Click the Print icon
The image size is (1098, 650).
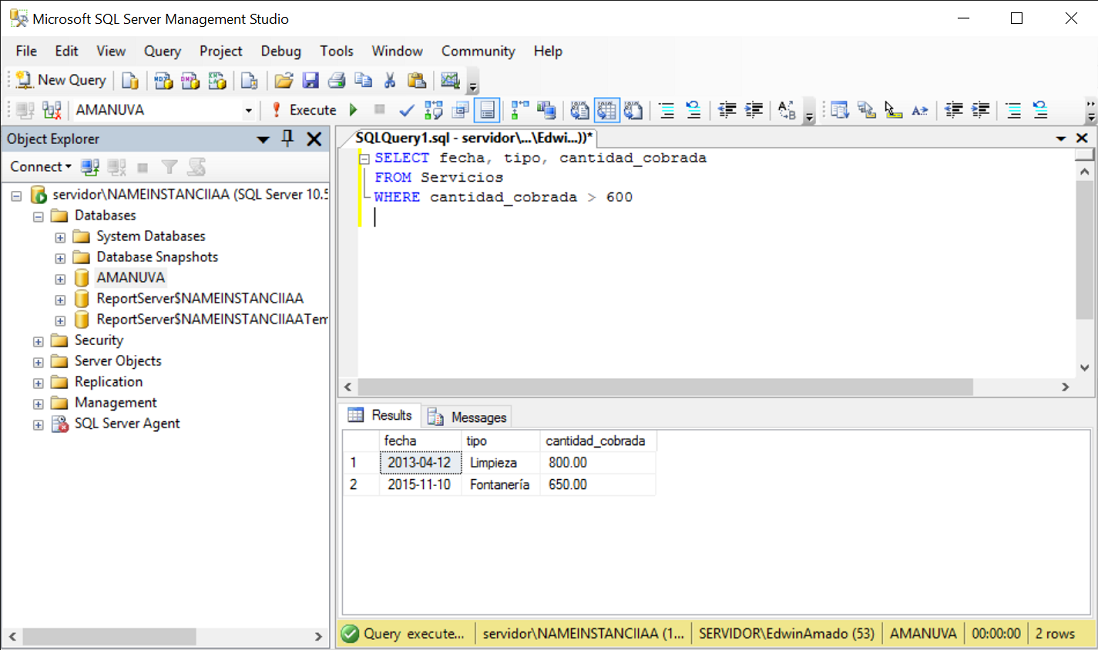click(x=336, y=79)
